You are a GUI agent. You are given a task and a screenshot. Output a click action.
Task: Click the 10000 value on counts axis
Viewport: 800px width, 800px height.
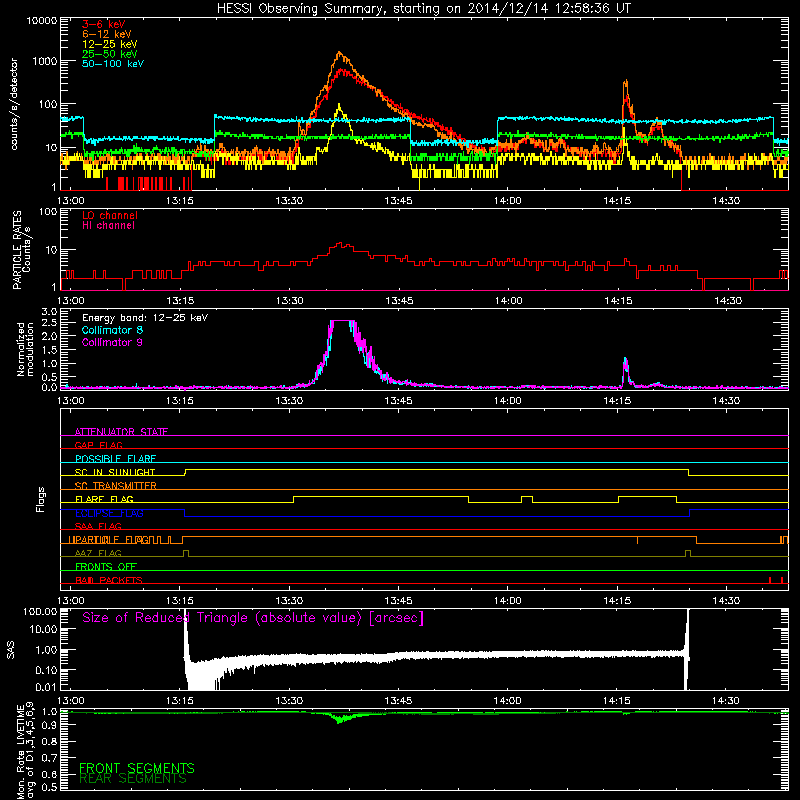tap(42, 21)
